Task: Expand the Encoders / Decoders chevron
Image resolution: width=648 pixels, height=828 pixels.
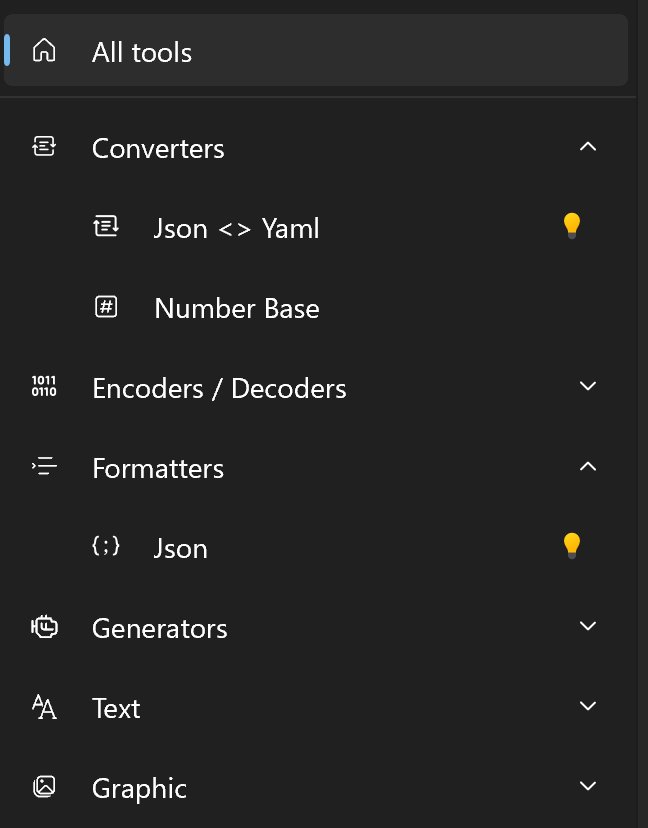Action: pos(588,387)
